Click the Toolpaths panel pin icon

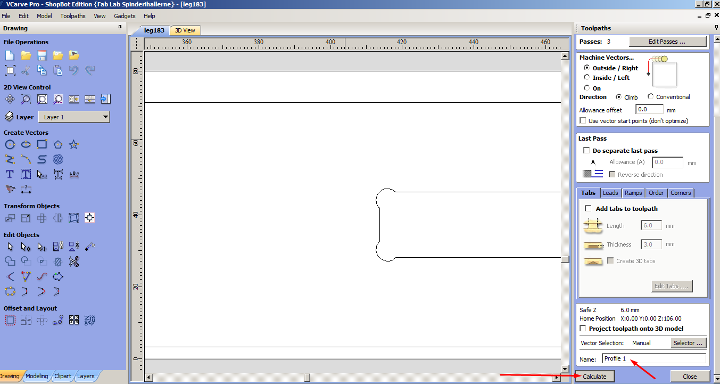[717, 28]
